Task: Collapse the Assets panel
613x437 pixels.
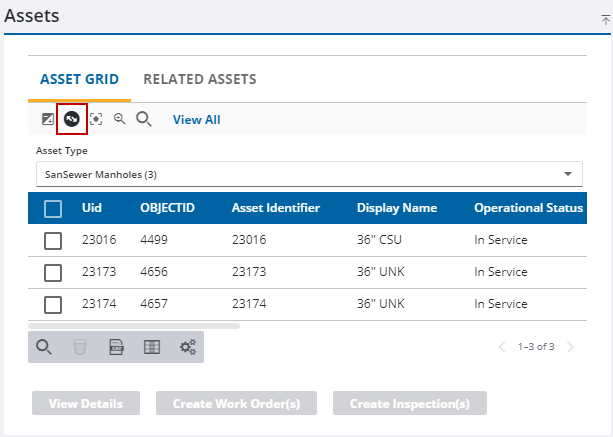Action: click(x=604, y=18)
